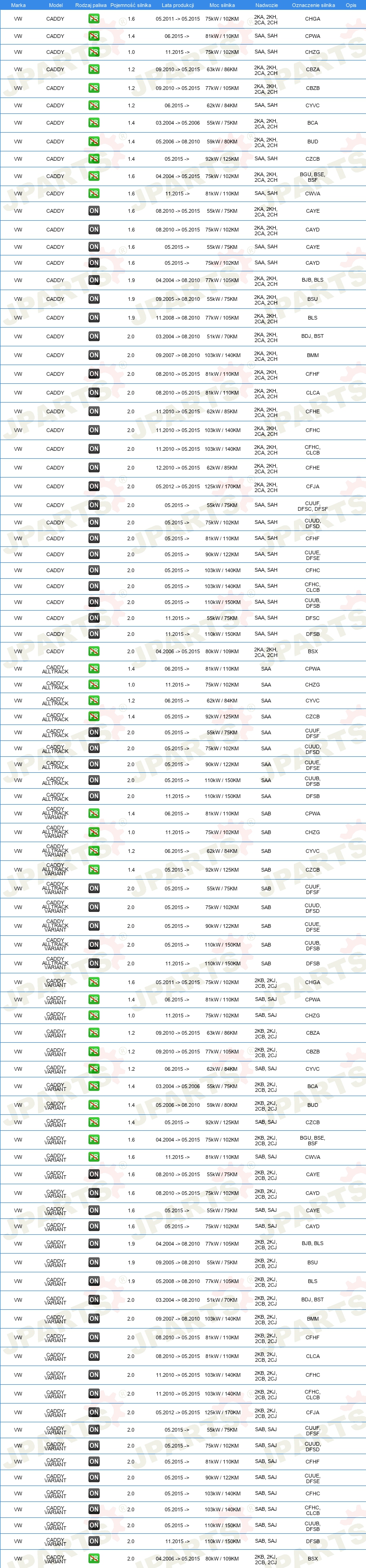Click petrol icon in CADDY ALLTRACK SAA CZCB row
The width and height of the screenshot is (366, 1568).
tap(94, 717)
